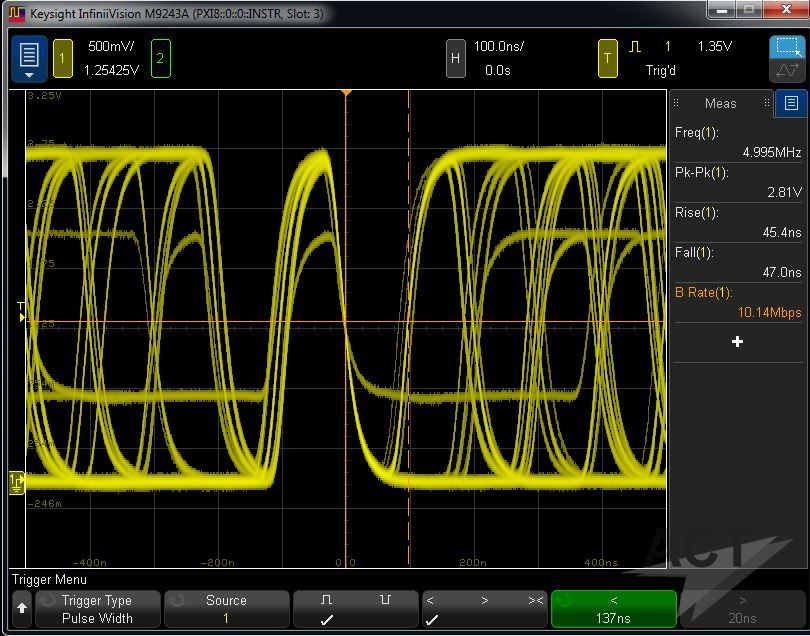Select the zoom box selection tool
Viewport: 810px width, 636px height.
(x=787, y=47)
